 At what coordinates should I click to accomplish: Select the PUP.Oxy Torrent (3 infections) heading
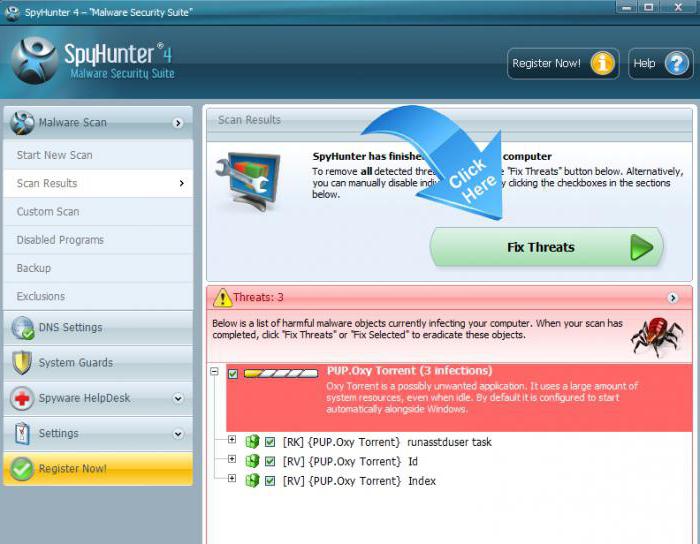click(409, 371)
